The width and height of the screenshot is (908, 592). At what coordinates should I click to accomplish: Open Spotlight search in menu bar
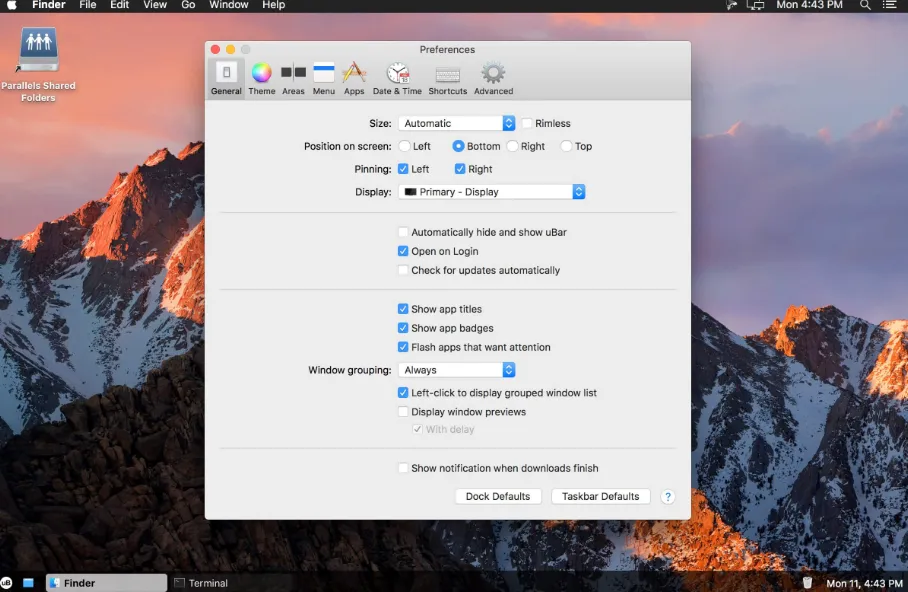point(865,5)
